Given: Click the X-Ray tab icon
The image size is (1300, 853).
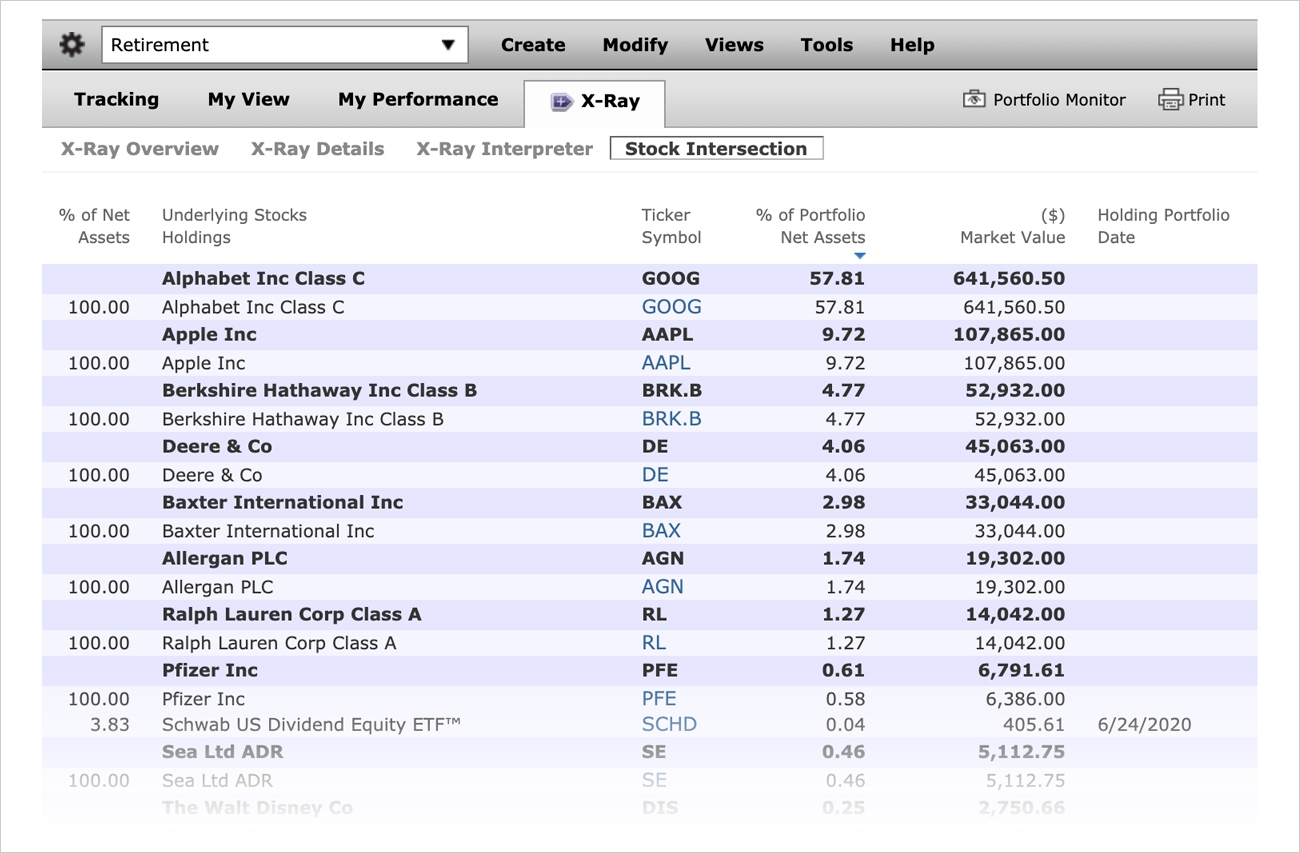Looking at the screenshot, I should pos(562,101).
